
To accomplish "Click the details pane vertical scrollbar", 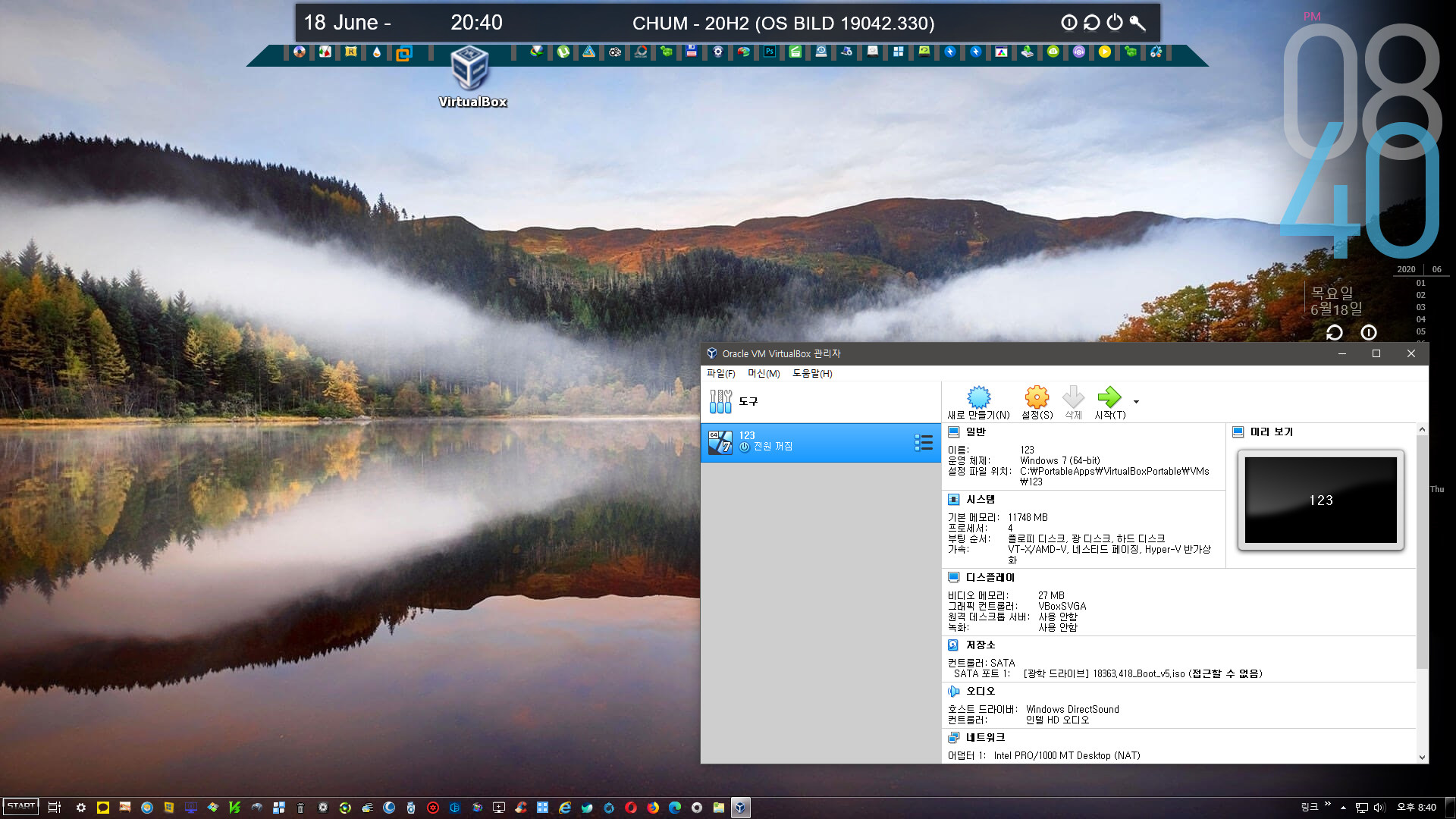I will pos(1422,554).
